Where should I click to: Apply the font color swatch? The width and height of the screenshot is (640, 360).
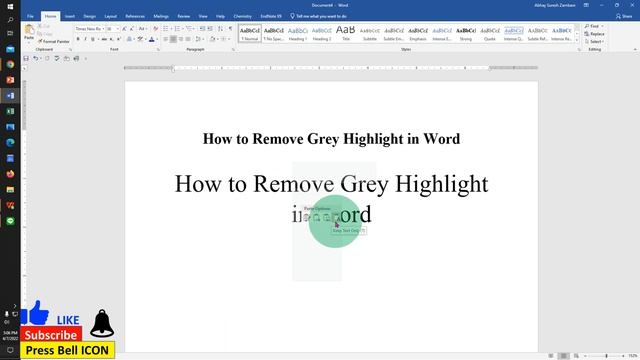click(x=151, y=39)
